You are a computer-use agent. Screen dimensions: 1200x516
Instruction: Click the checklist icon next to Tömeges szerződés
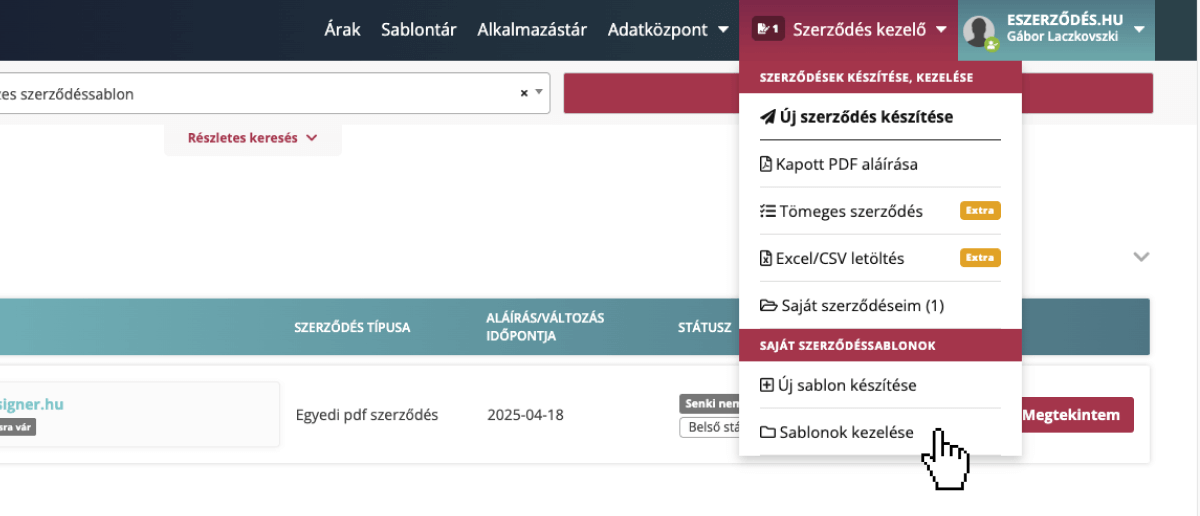click(767, 211)
